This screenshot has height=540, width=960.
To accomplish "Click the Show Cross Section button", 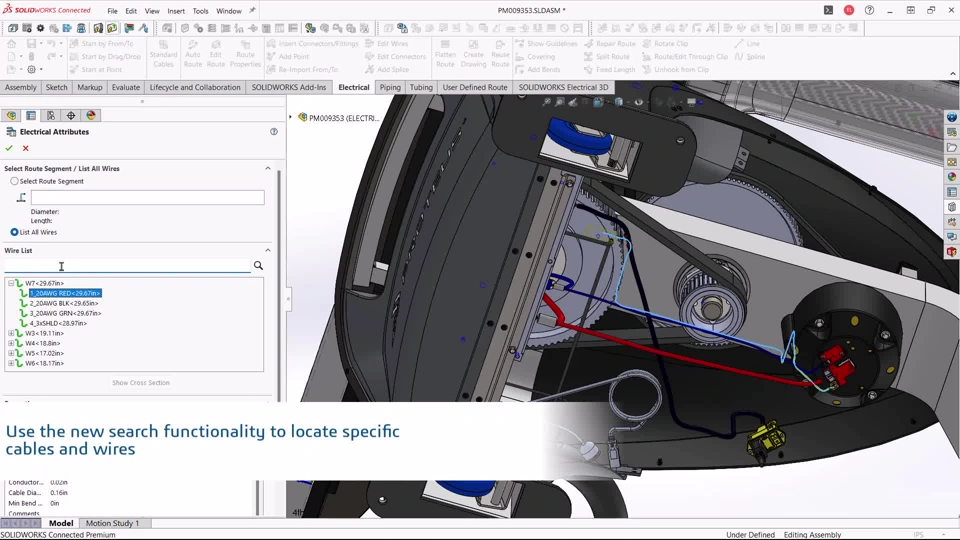I will pos(141,383).
